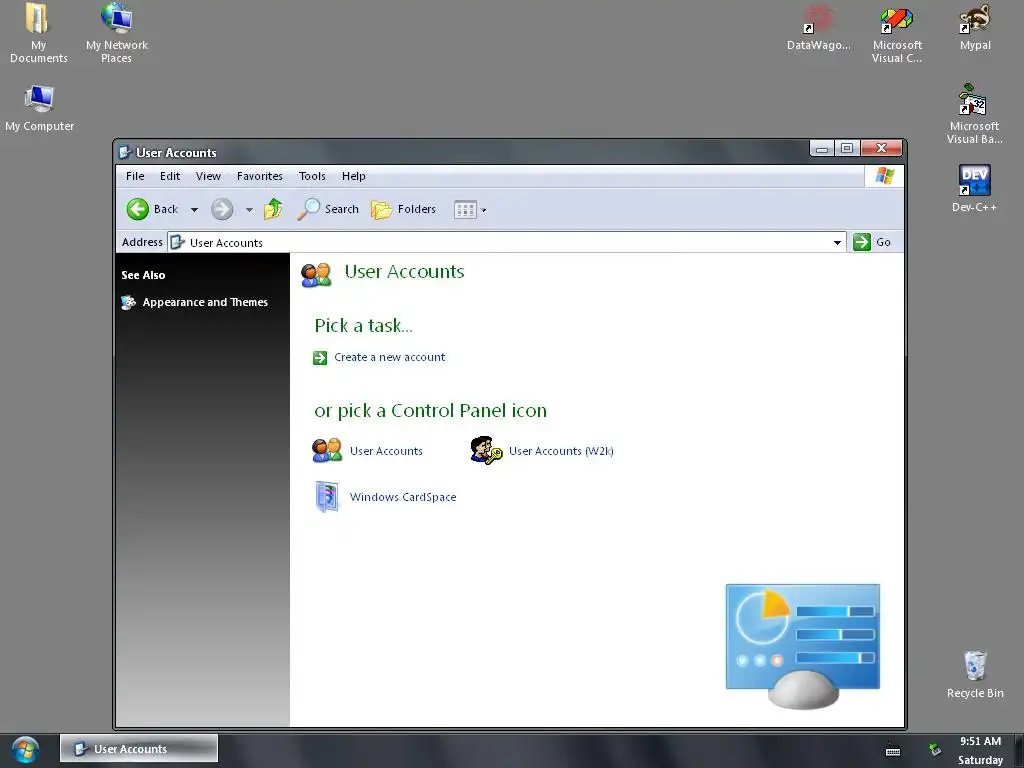The width and height of the screenshot is (1024, 768).
Task: Click the User Accounts window title bar
Action: pos(460,152)
